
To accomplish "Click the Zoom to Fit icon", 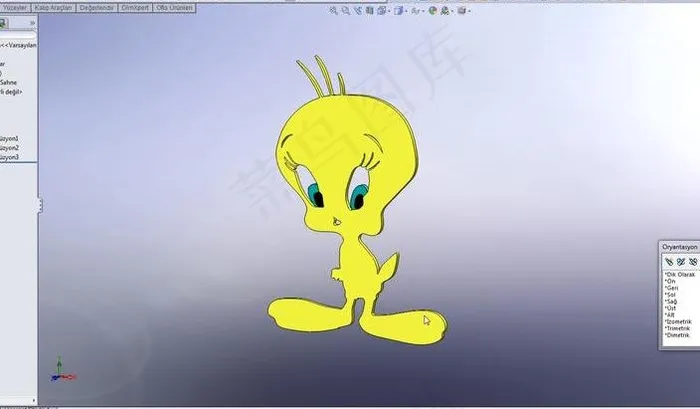I will [x=334, y=11].
